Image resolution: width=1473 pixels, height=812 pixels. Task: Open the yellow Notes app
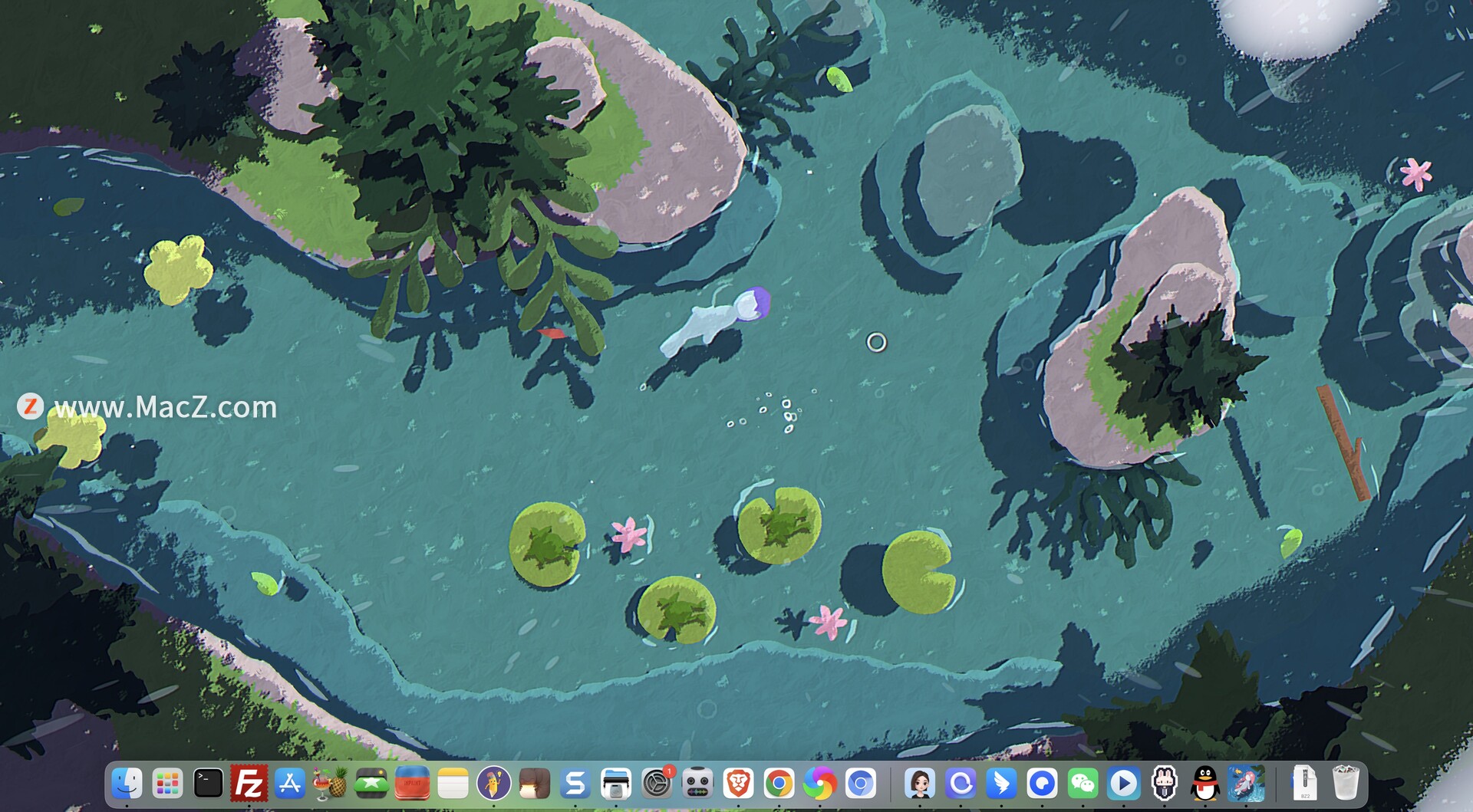coord(453,784)
